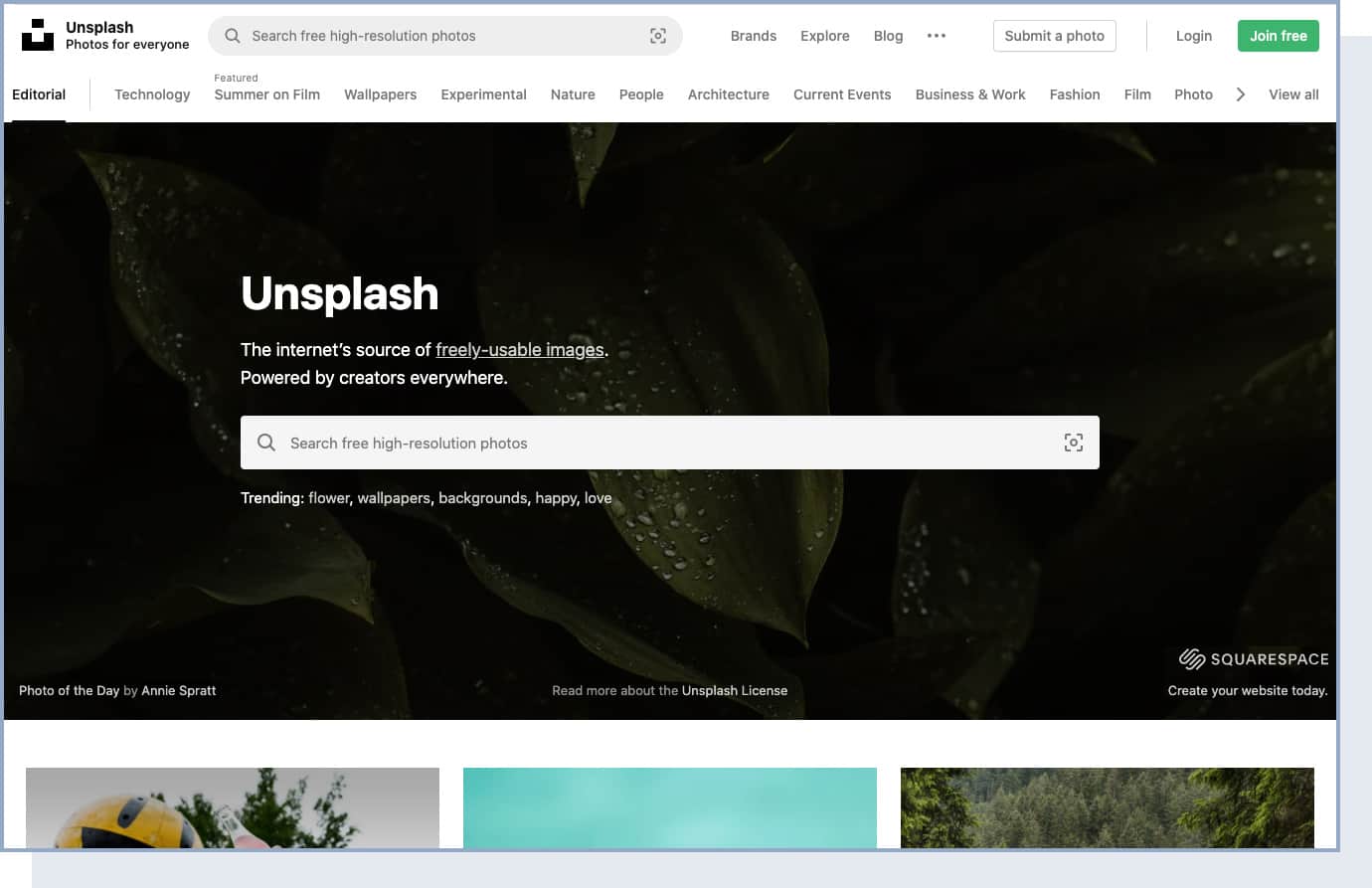Click the Unsplash logo icon
Image resolution: width=1372 pixels, height=888 pixels.
click(x=38, y=35)
